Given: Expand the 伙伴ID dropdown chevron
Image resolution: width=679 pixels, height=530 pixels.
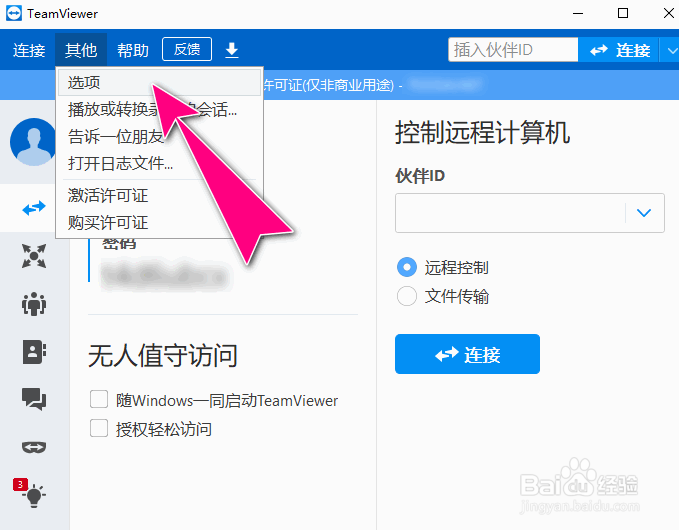Looking at the screenshot, I should (x=644, y=213).
